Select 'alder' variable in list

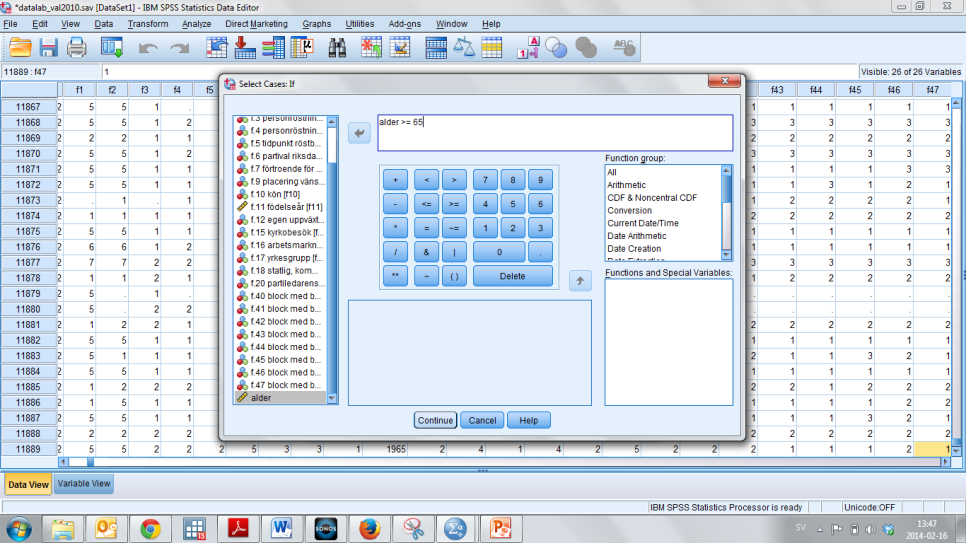tap(281, 398)
